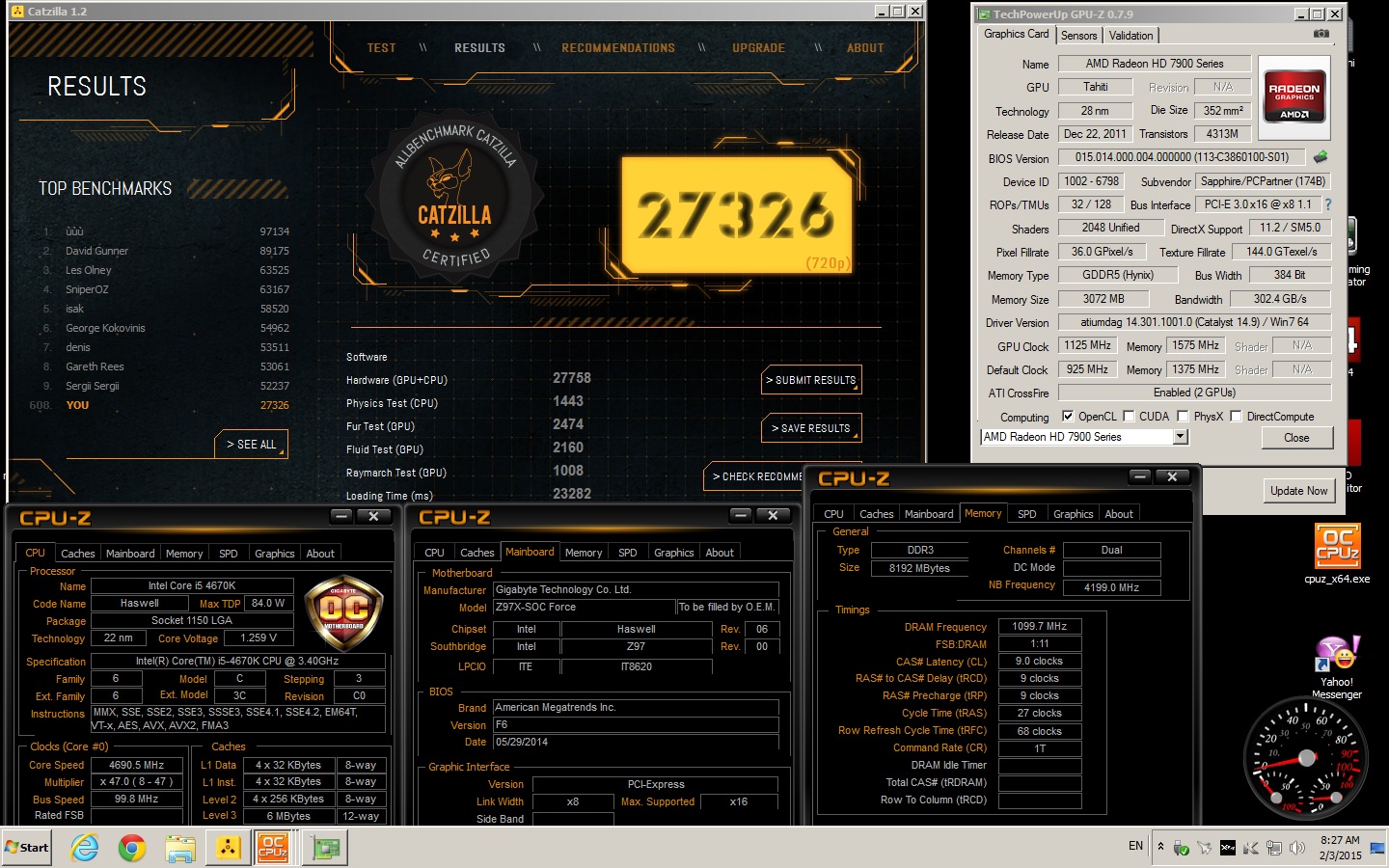Toggle the OpenCL checkbox

pyautogui.click(x=1068, y=417)
